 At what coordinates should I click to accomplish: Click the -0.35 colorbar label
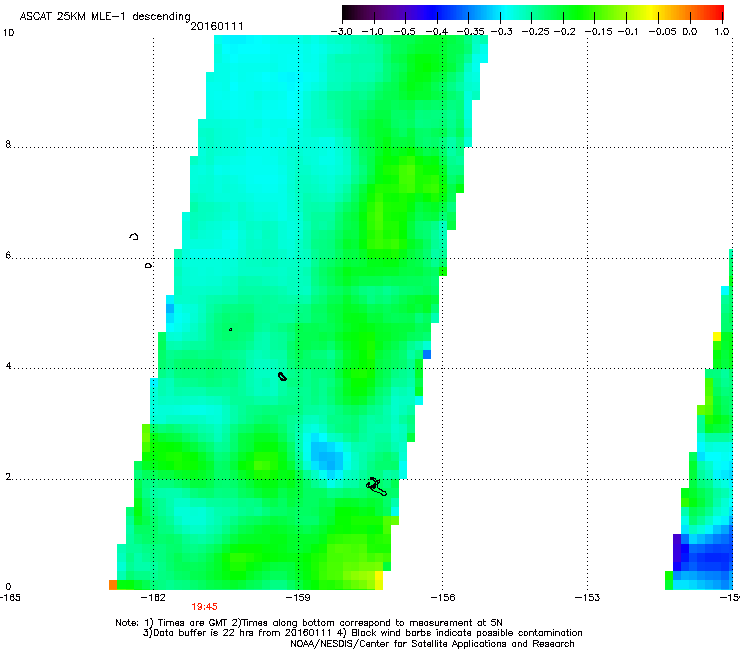(471, 32)
